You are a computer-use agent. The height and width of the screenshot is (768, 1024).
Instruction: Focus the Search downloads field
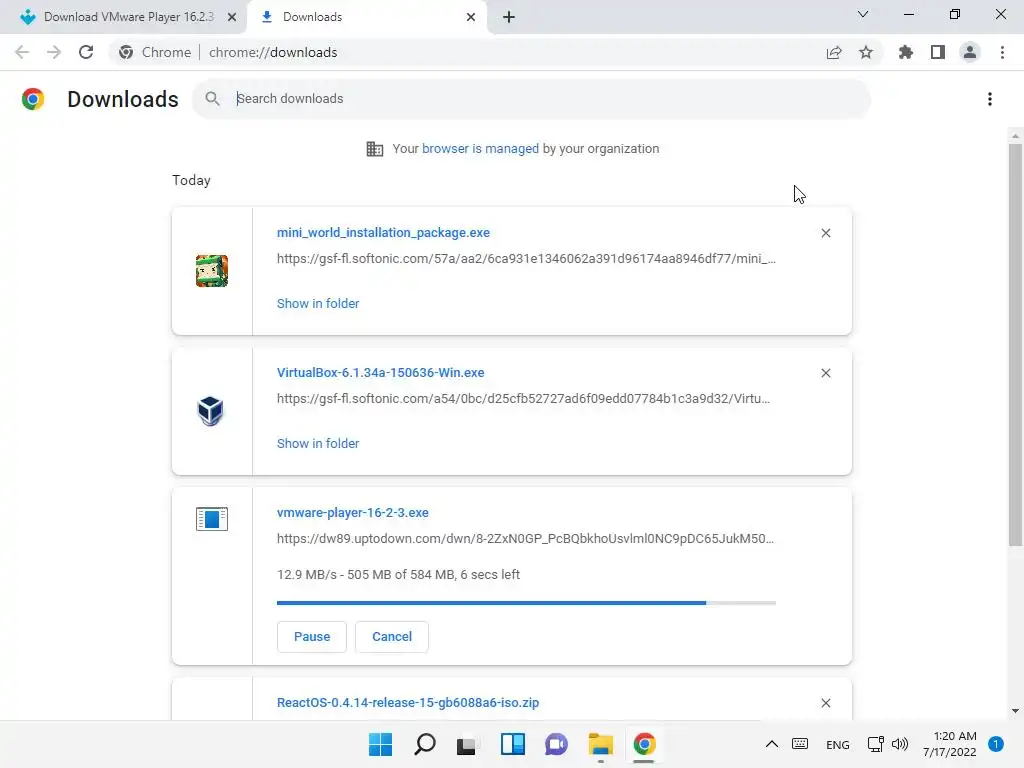coord(532,99)
